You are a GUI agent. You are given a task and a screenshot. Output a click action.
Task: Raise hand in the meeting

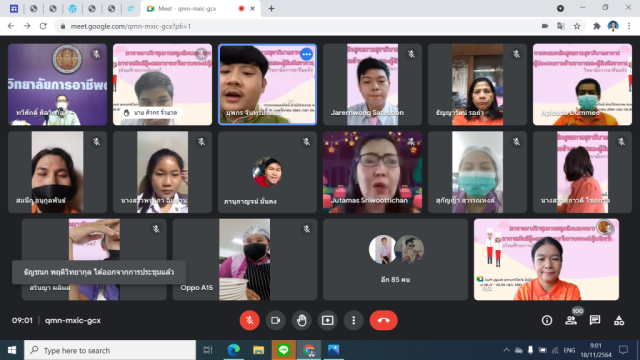302,320
